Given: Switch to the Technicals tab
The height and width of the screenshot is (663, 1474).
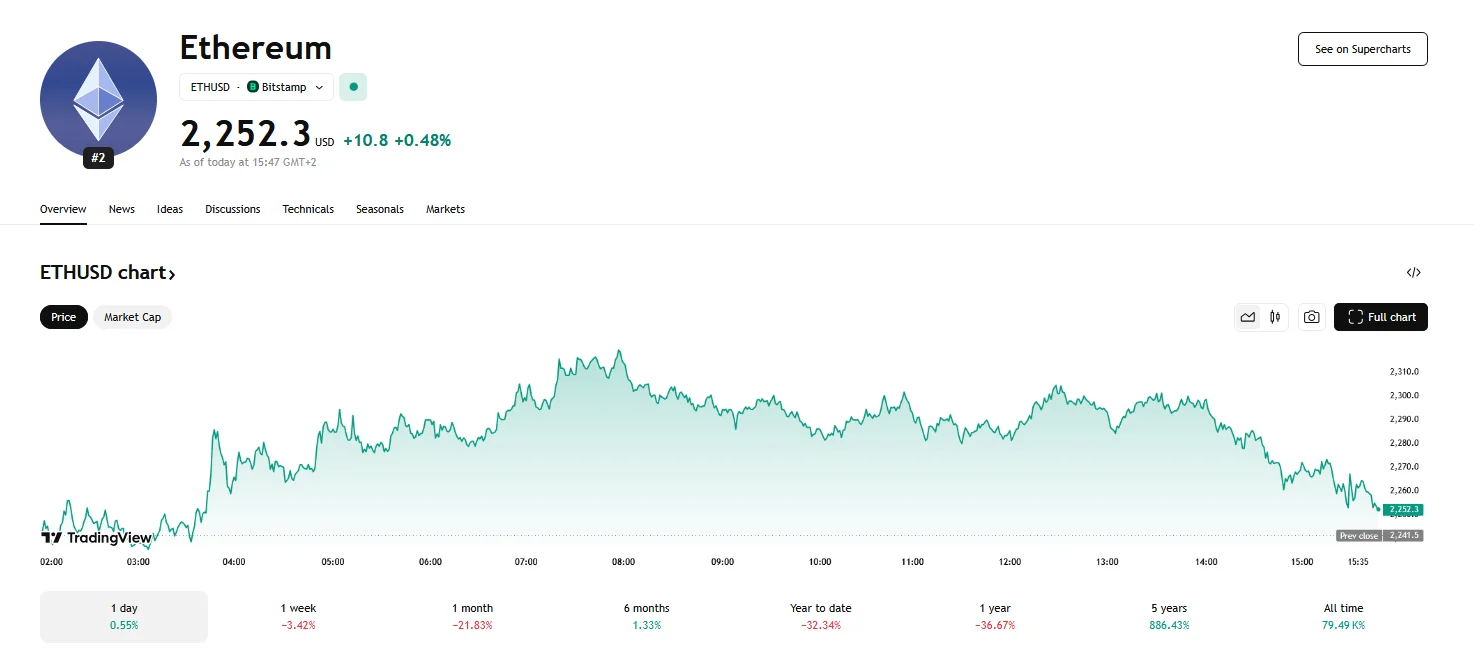Looking at the screenshot, I should [307, 209].
